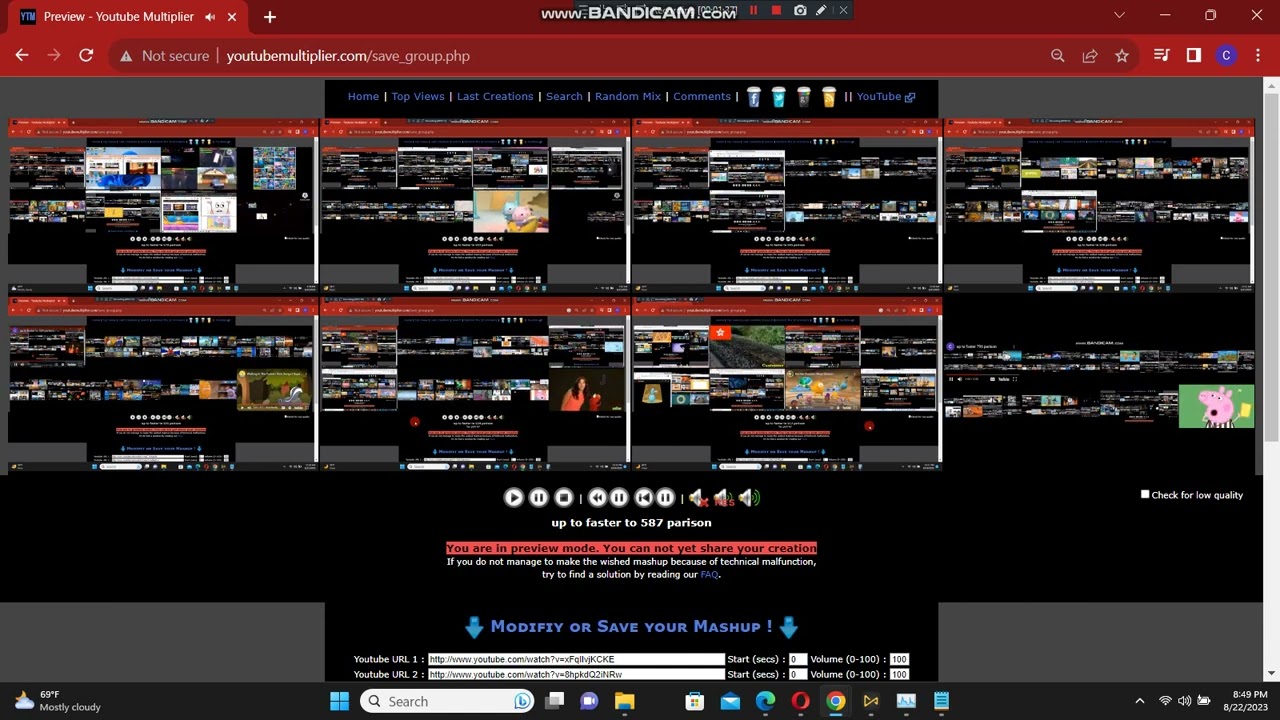Share this page icon in address bar
The height and width of the screenshot is (720, 1280).
tap(1090, 56)
